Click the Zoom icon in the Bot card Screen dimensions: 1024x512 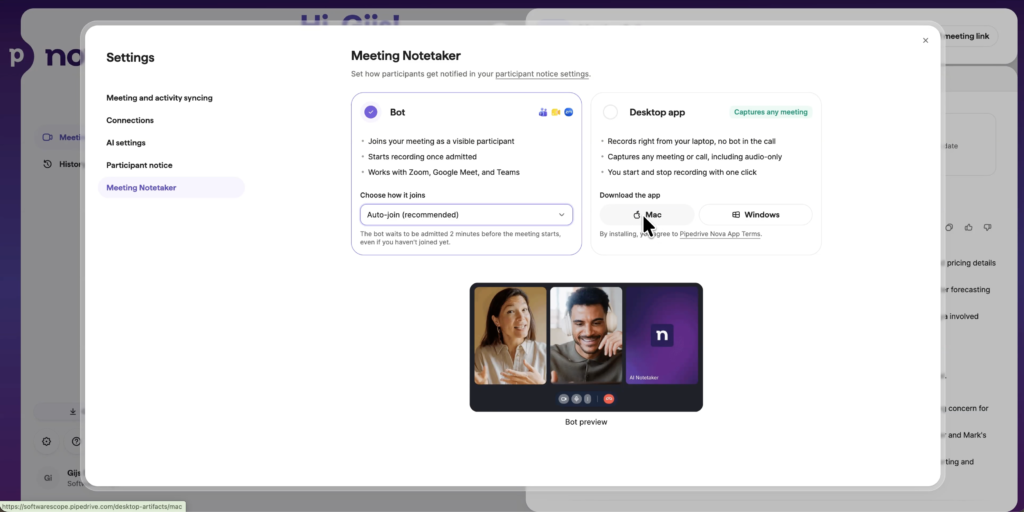point(569,112)
